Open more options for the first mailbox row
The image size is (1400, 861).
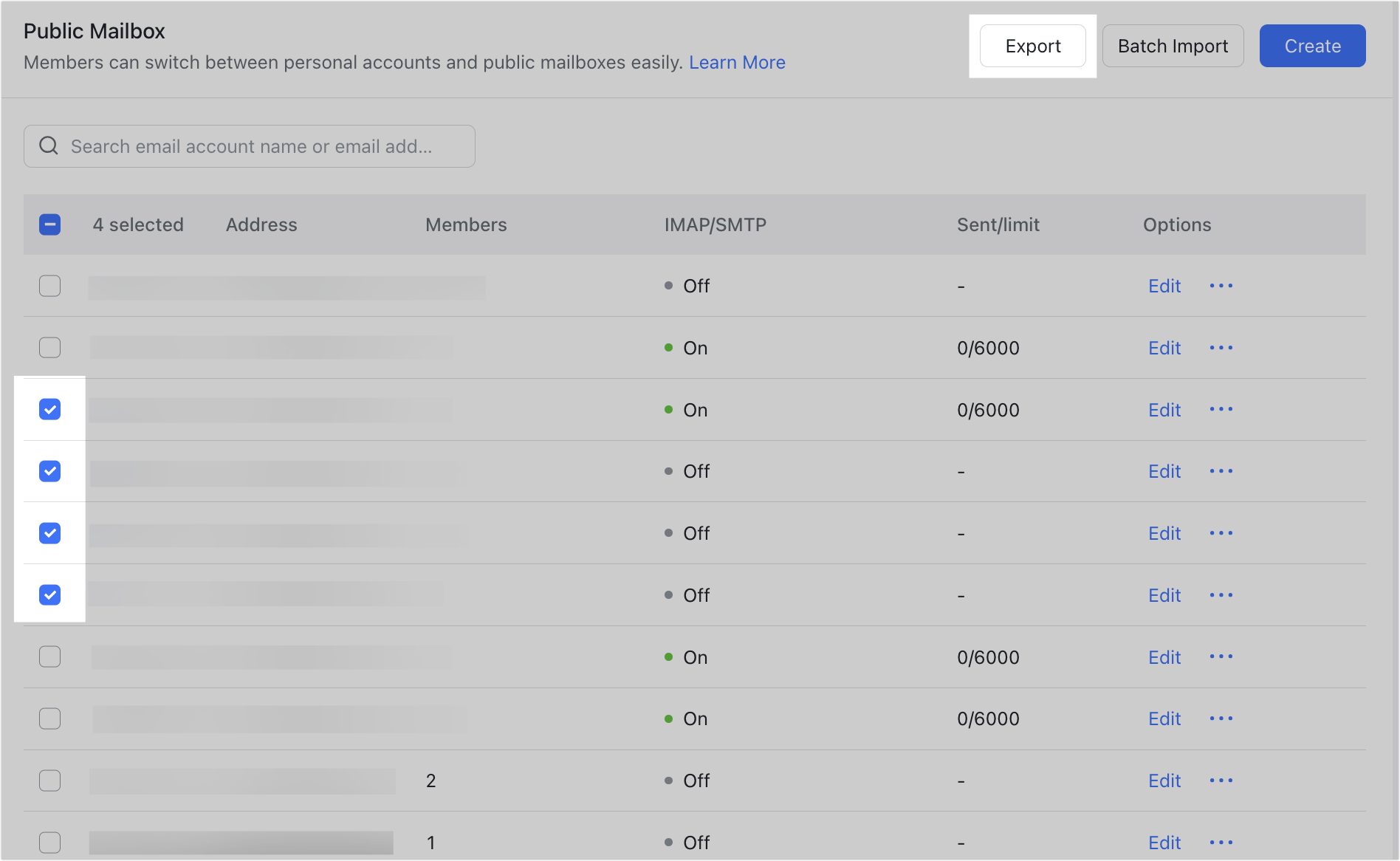click(1221, 286)
